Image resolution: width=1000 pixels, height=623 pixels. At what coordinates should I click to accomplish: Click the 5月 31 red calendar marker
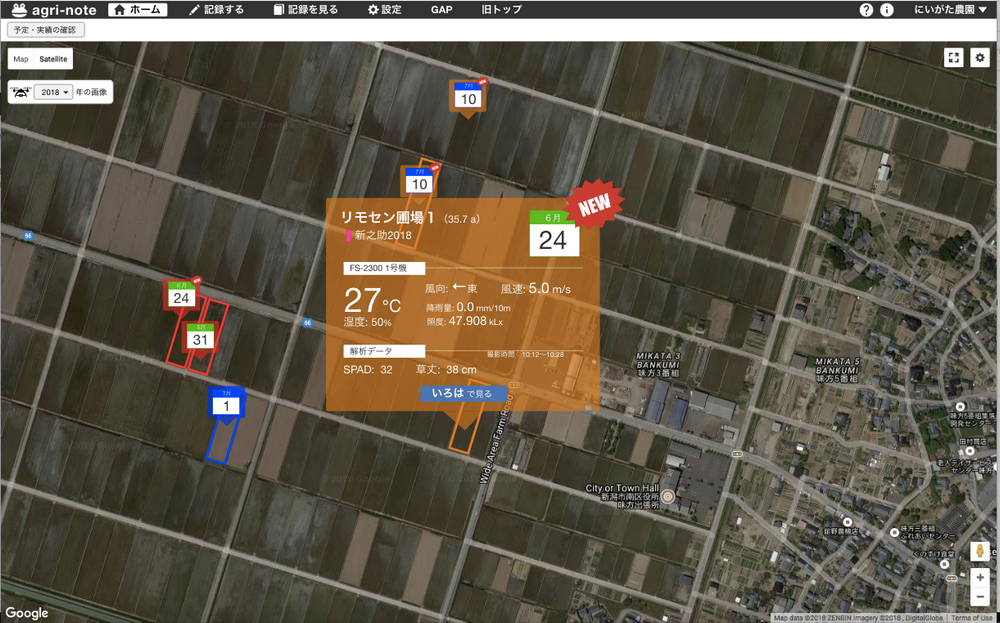pos(200,337)
